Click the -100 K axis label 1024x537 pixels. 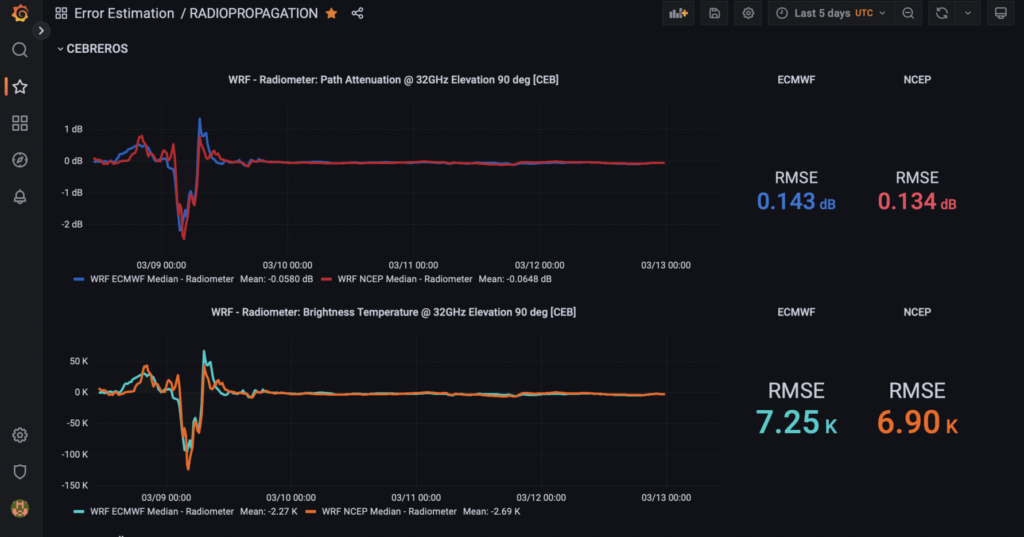coord(74,454)
